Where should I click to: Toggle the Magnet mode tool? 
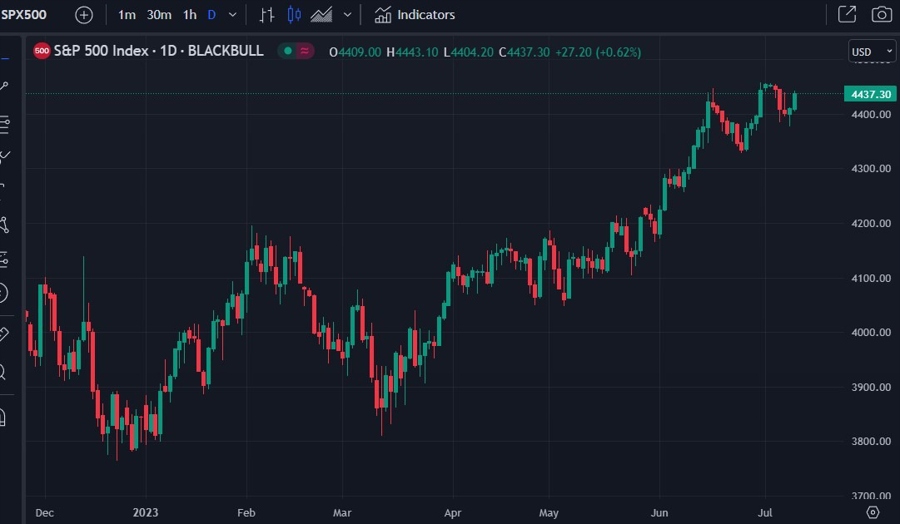(3, 417)
